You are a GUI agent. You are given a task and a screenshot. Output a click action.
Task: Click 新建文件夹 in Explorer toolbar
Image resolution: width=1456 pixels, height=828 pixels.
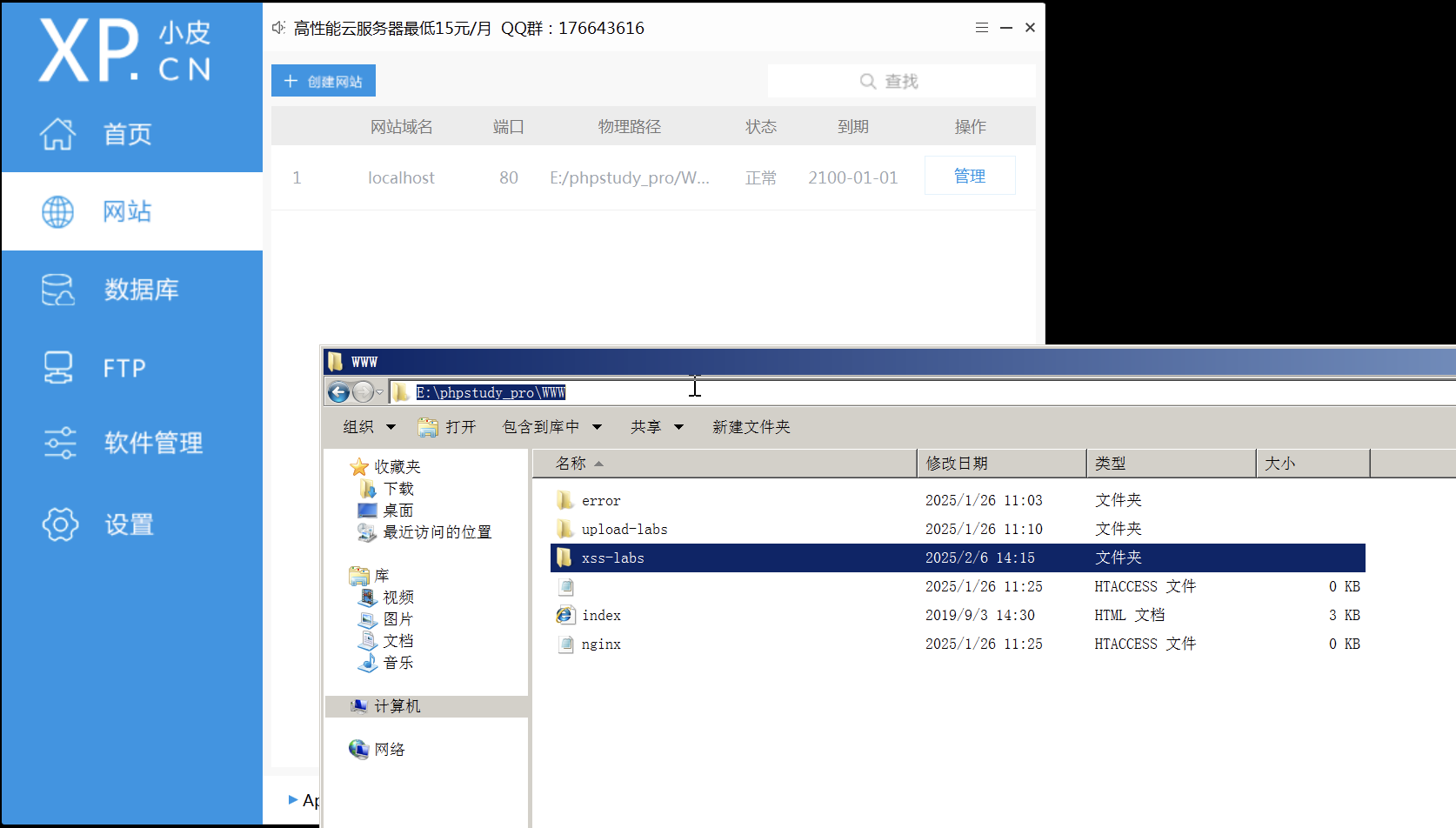tap(751, 427)
